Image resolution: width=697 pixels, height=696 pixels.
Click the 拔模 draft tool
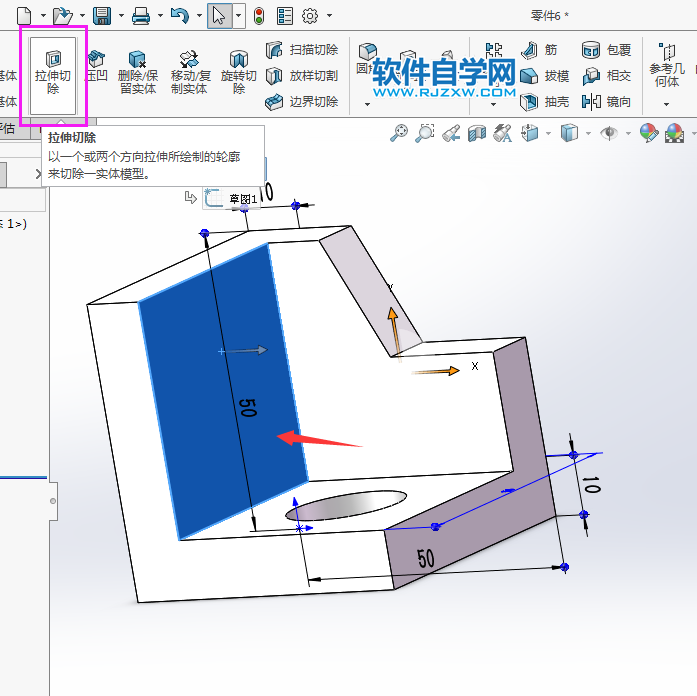545,76
